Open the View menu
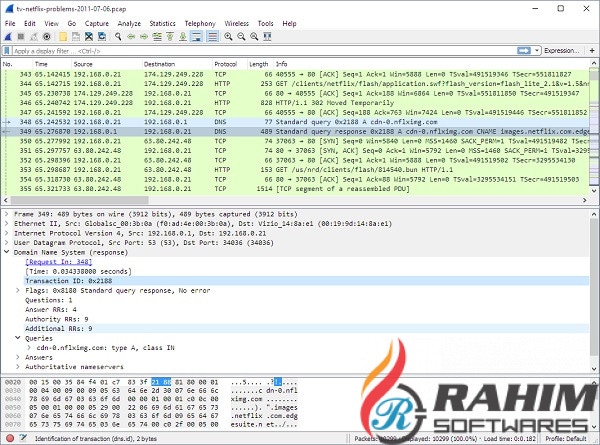Viewport: 600px width, 445px height. 51,24
